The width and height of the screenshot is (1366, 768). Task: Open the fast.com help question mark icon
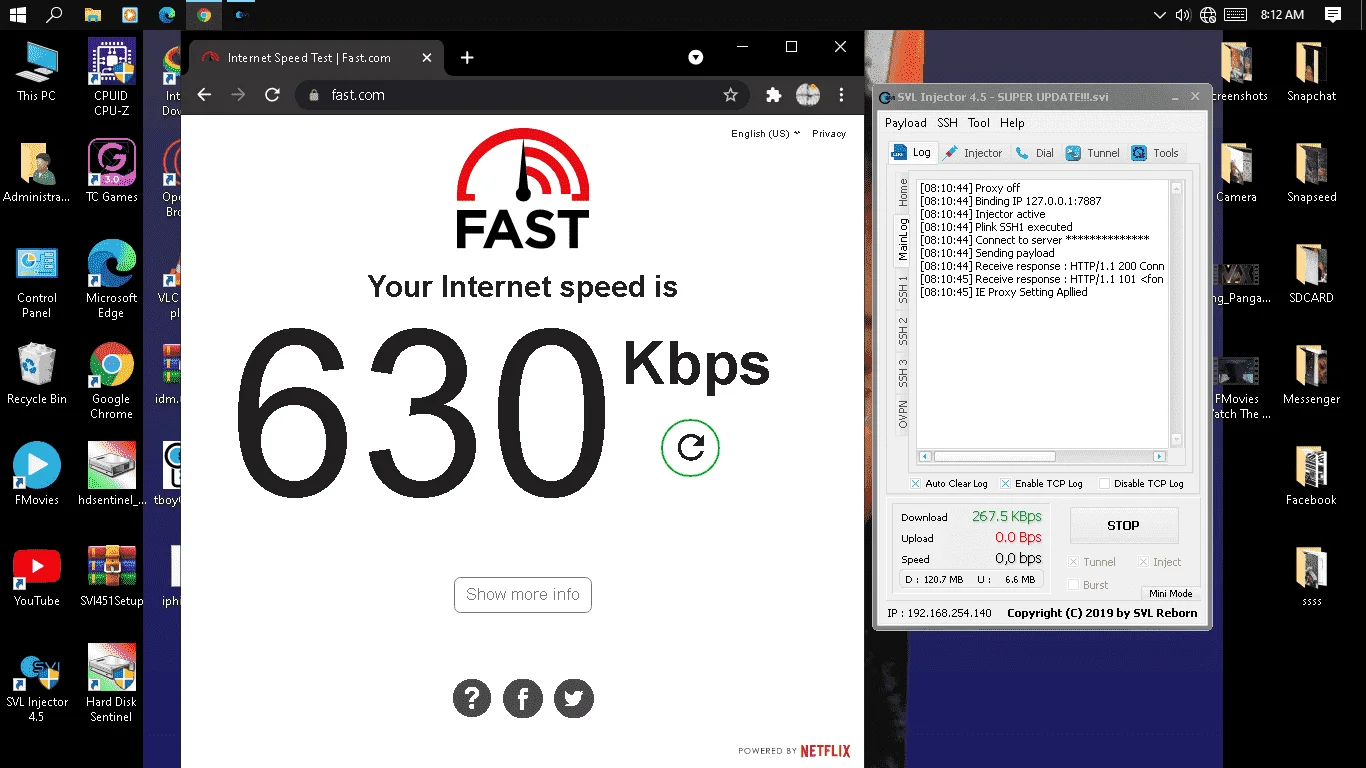(472, 698)
